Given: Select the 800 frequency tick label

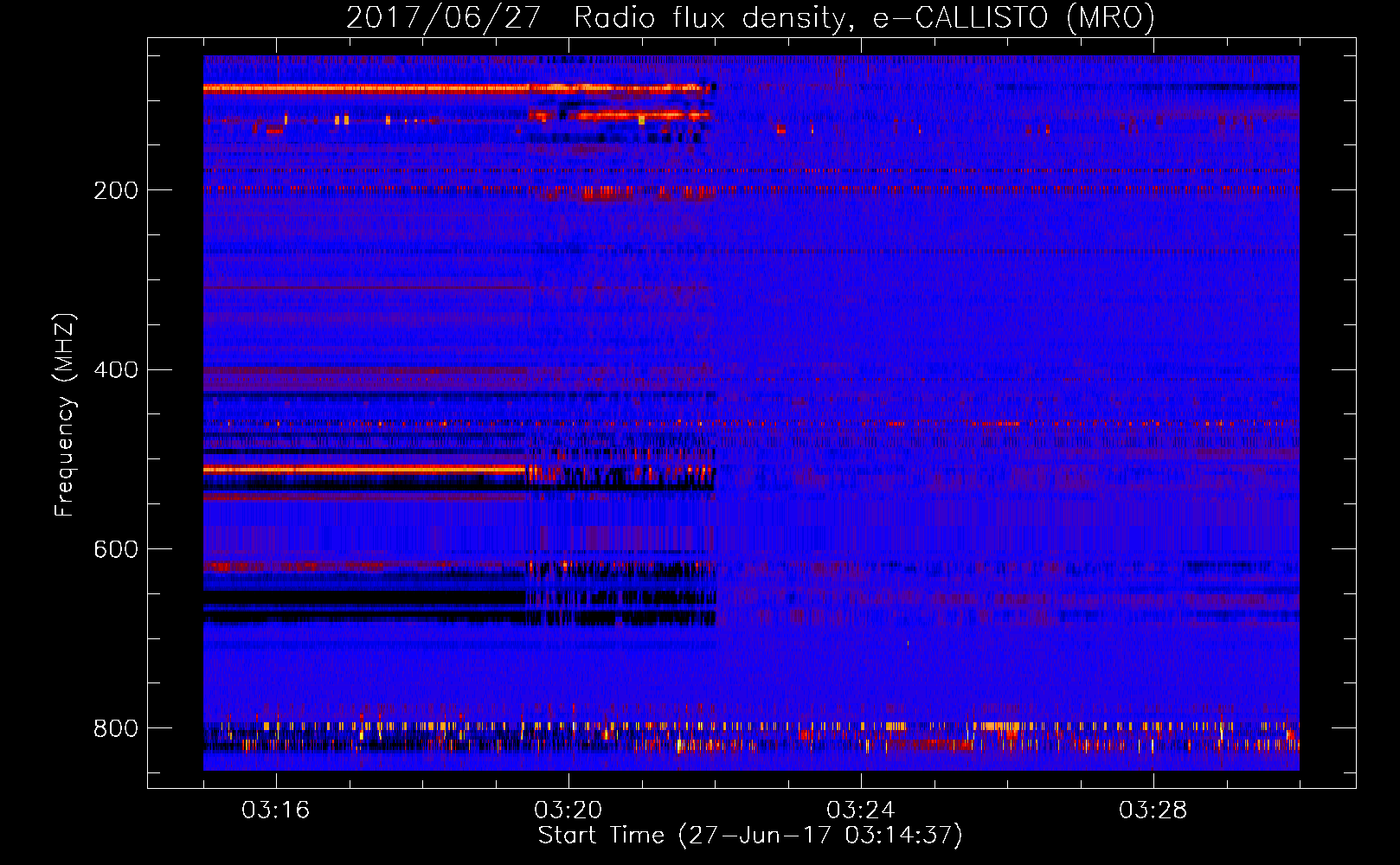Looking at the screenshot, I should pos(116,728).
